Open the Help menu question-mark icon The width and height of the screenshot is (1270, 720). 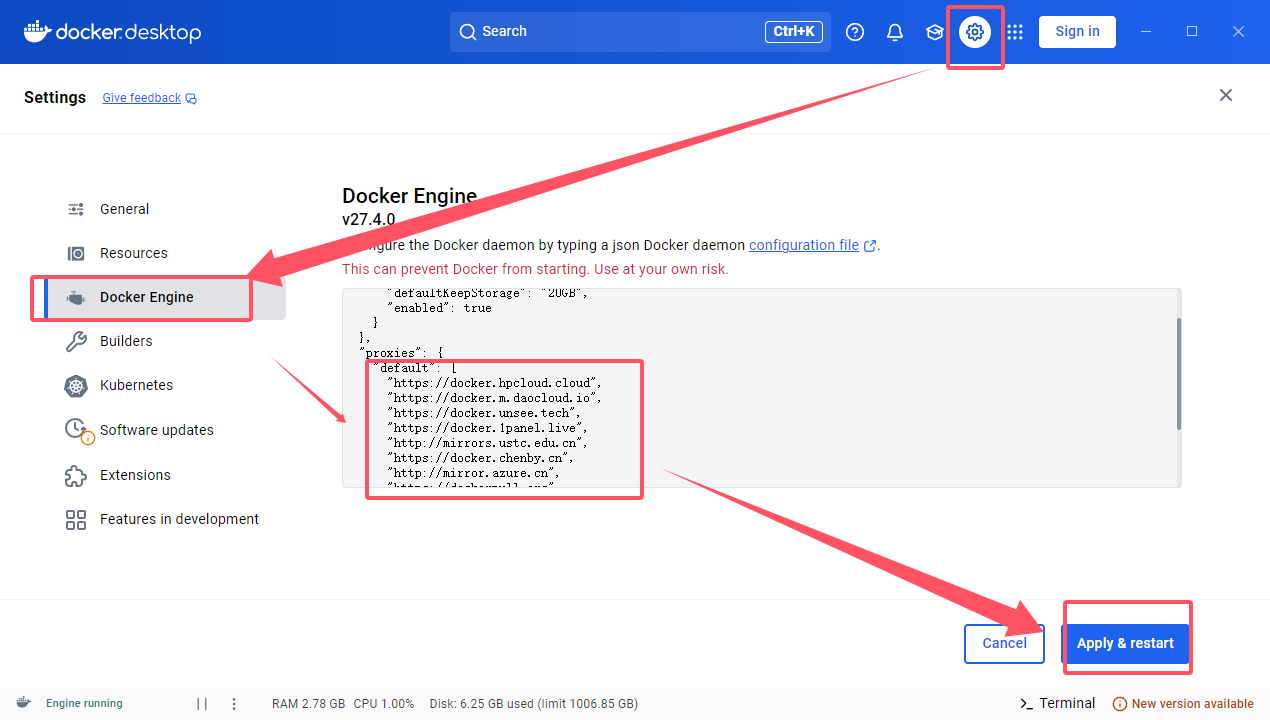click(855, 32)
